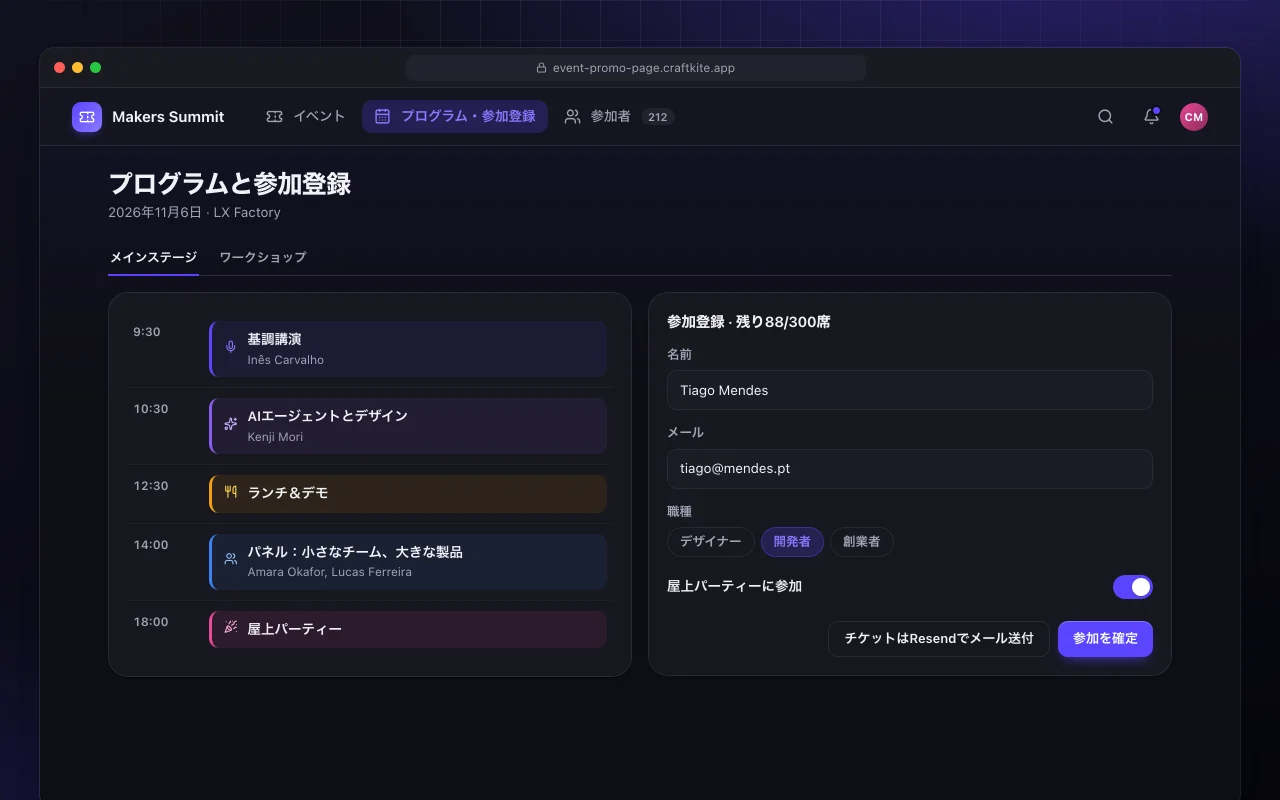Click speaker name Inês Carvalho

[286, 360]
